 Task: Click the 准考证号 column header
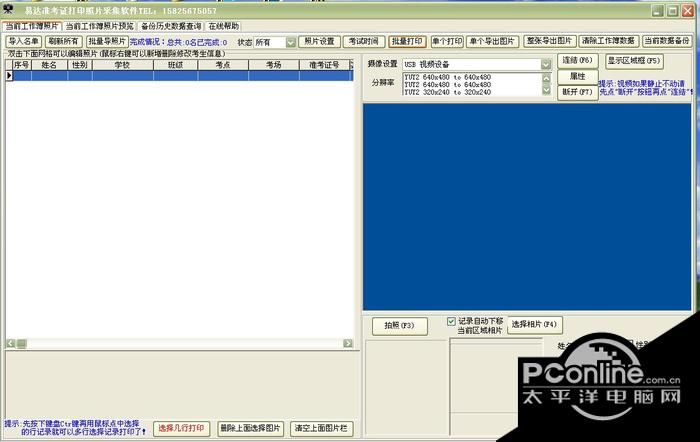324,65
